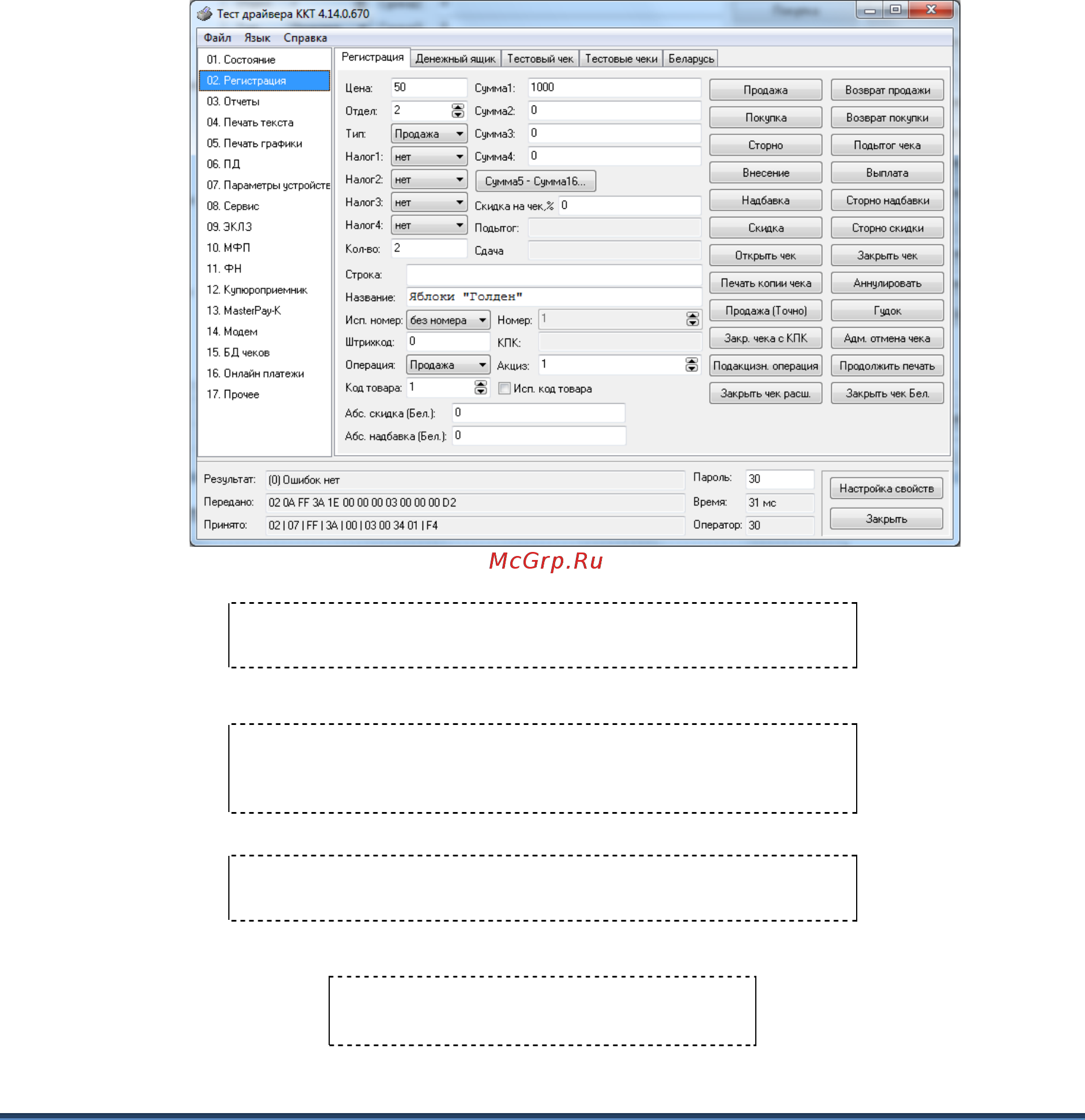Expand the 'Налог3' dropdown
Image resolution: width=1085 pixels, height=1120 pixels.
click(x=429, y=202)
